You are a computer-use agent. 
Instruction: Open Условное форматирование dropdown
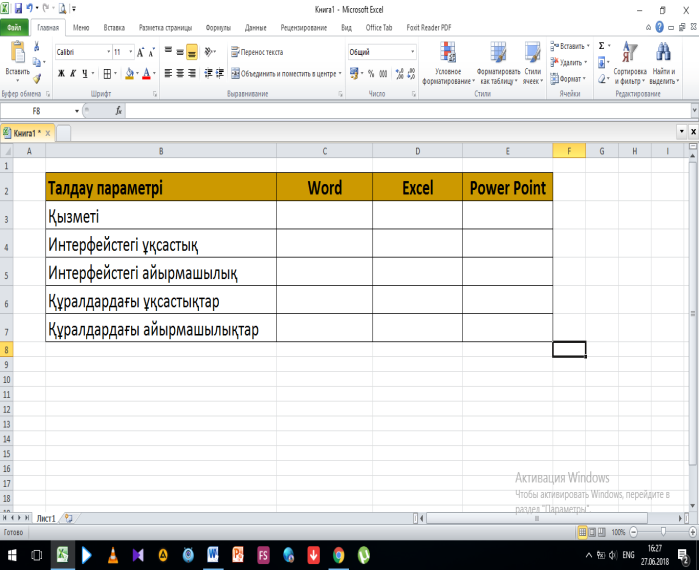(x=448, y=63)
